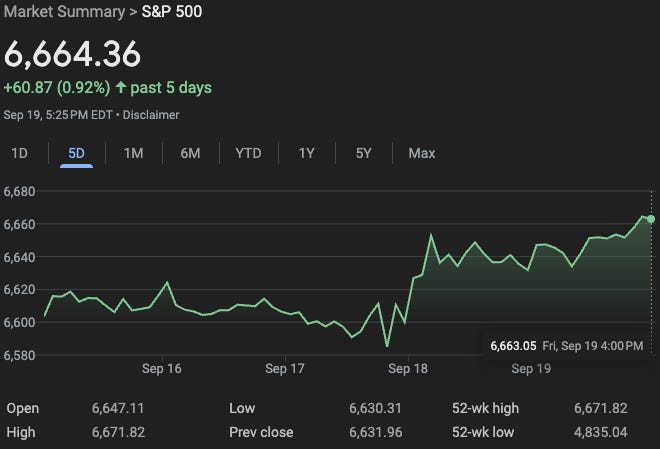
Task: Click the 6,663.05 tooltip value
Action: coord(513,346)
